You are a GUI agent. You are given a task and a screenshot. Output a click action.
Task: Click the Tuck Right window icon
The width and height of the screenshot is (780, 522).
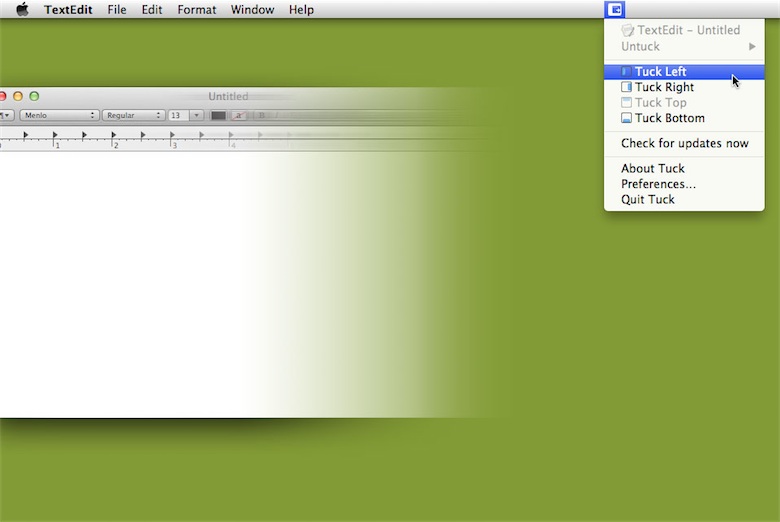coord(626,87)
